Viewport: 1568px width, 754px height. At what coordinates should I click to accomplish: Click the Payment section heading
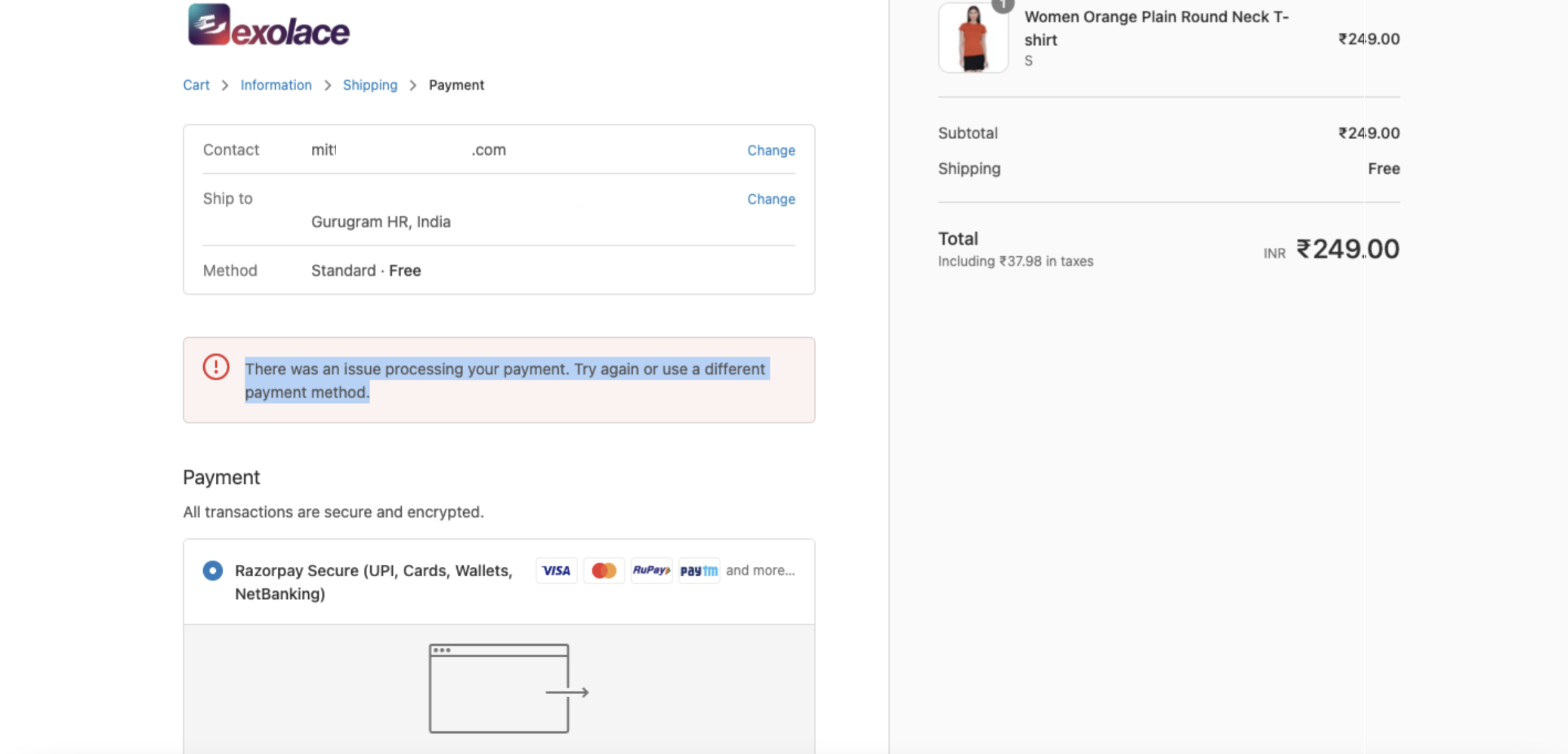point(221,477)
